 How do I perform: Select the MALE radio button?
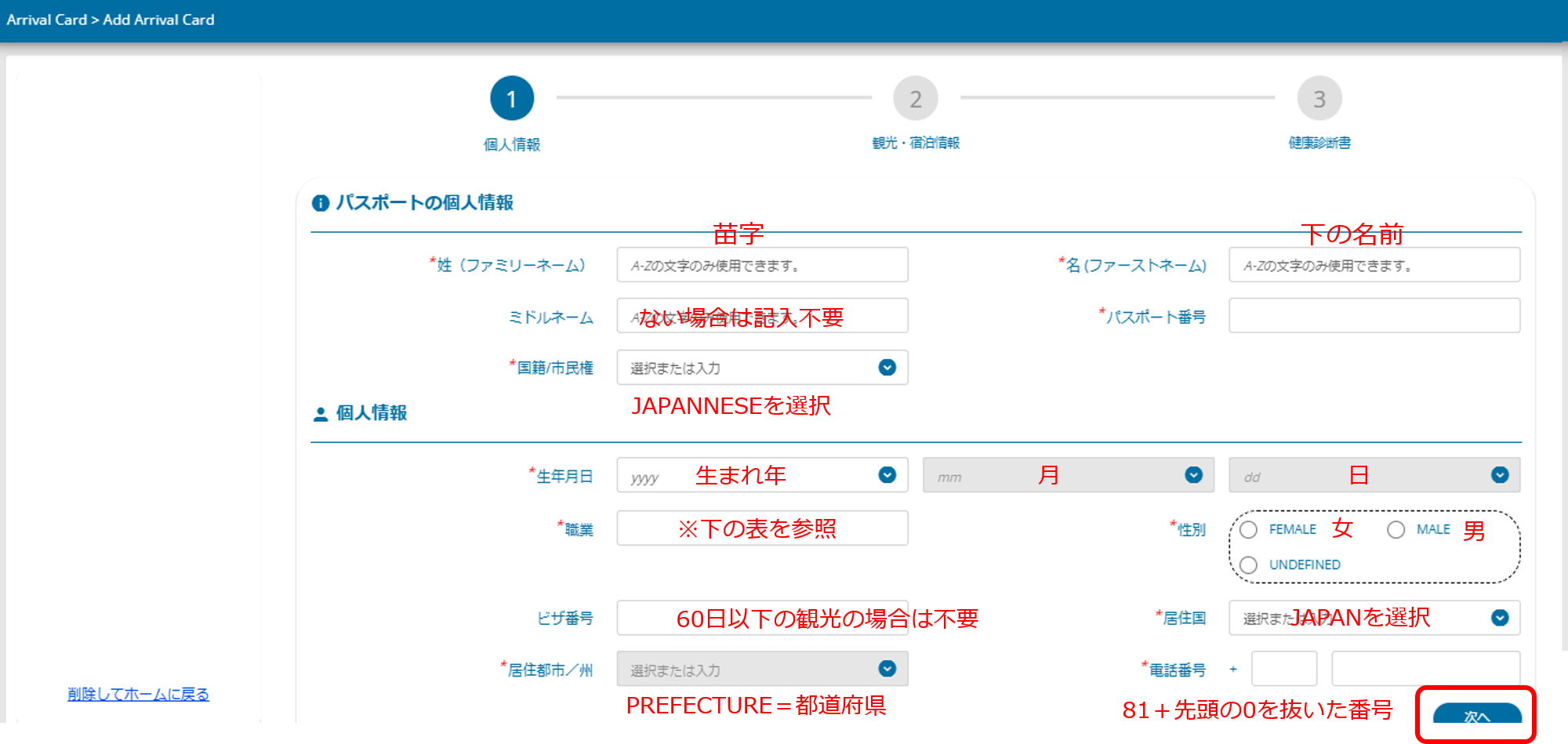point(1396,530)
